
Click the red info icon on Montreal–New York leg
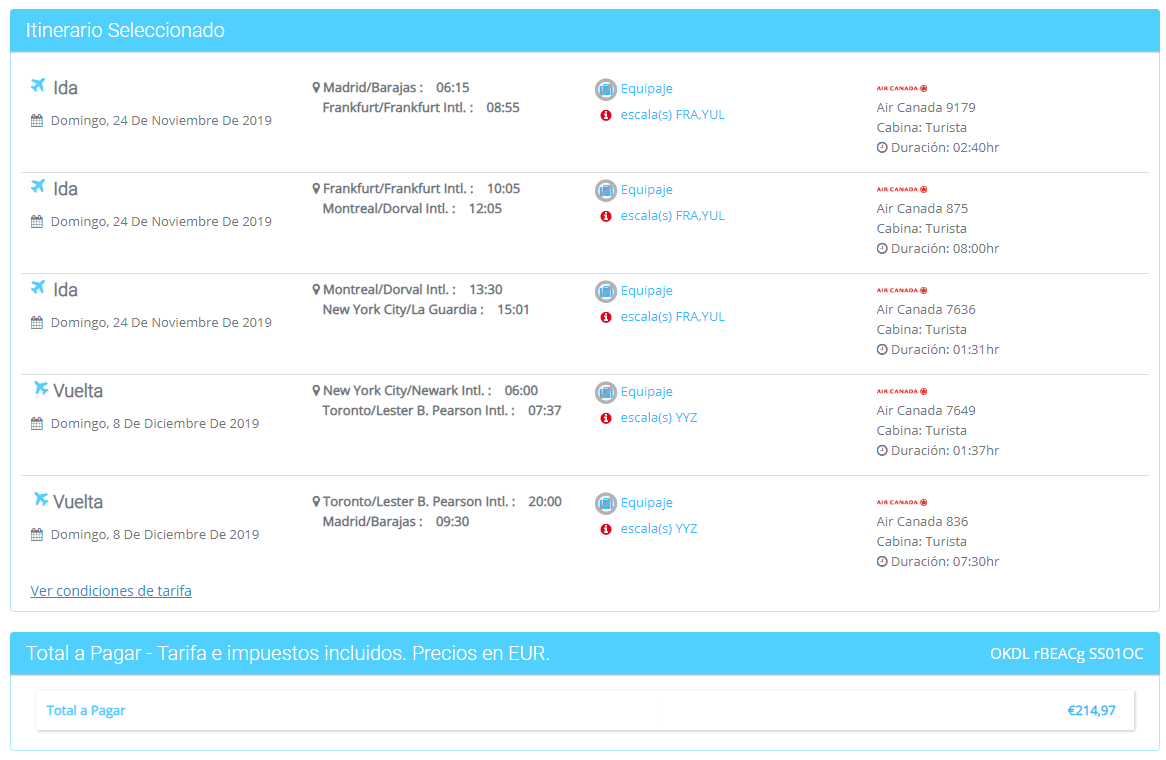pos(605,317)
